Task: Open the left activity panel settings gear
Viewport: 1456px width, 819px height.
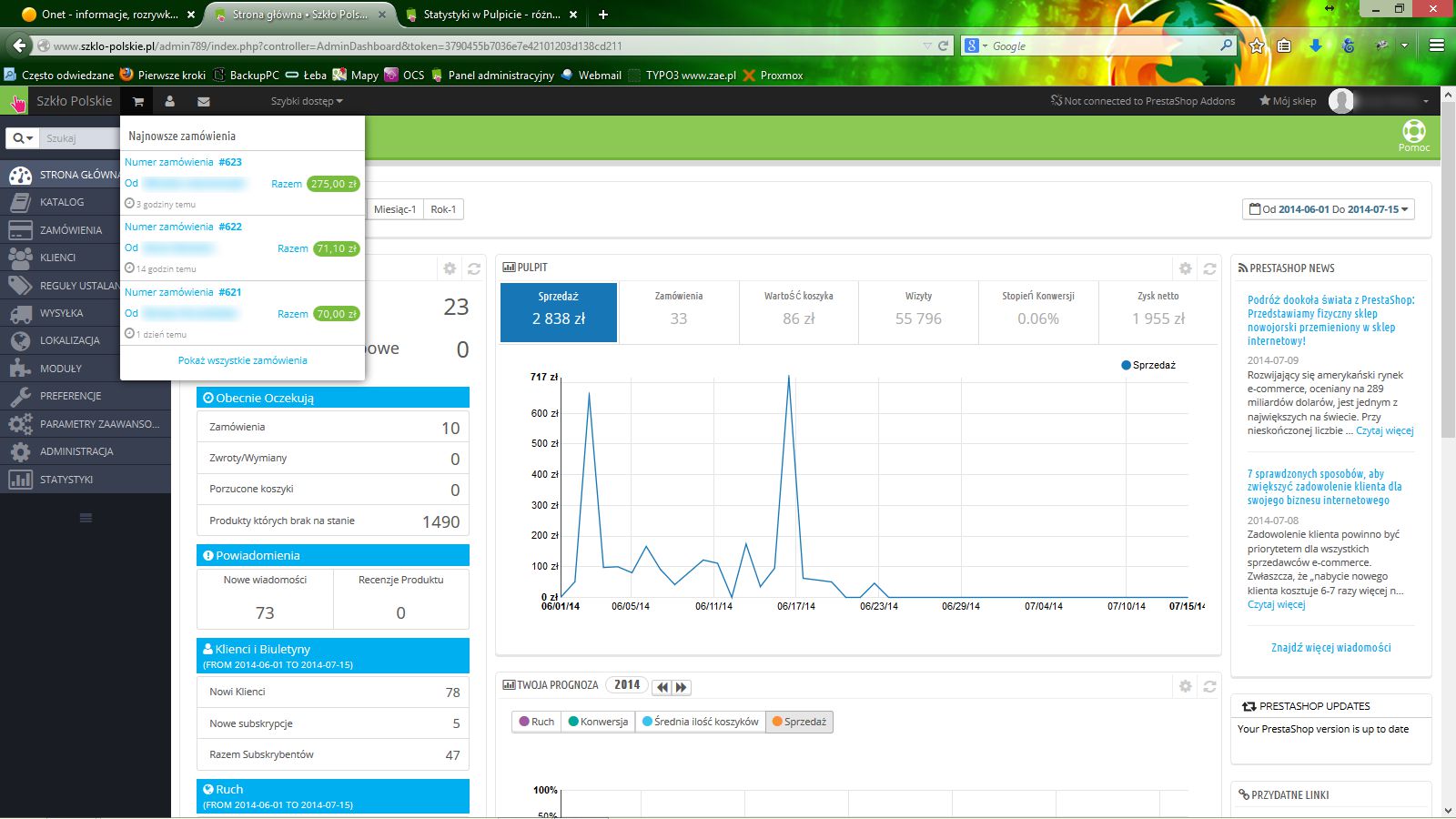Action: click(450, 268)
